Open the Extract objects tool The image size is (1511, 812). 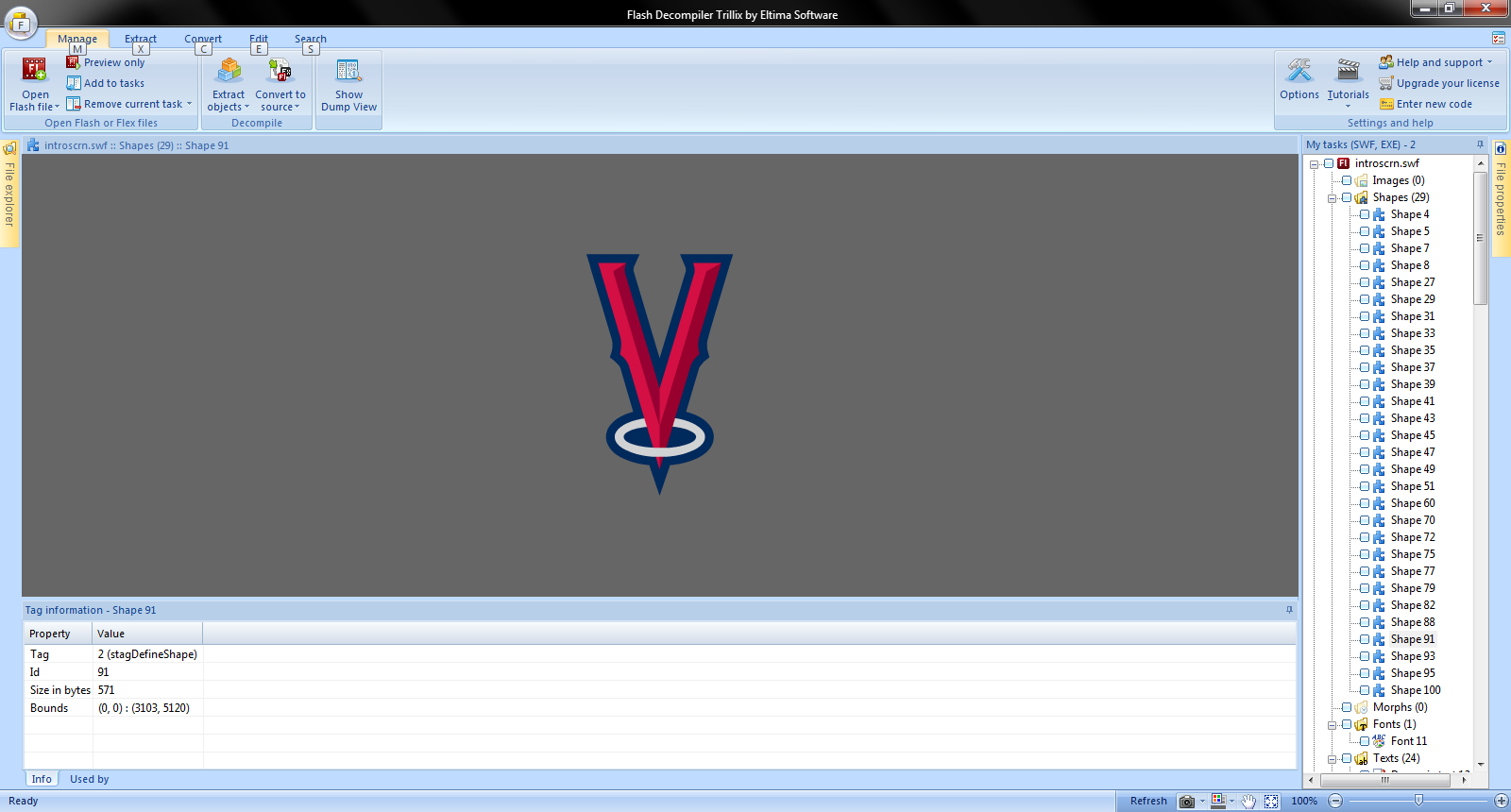pos(229,72)
